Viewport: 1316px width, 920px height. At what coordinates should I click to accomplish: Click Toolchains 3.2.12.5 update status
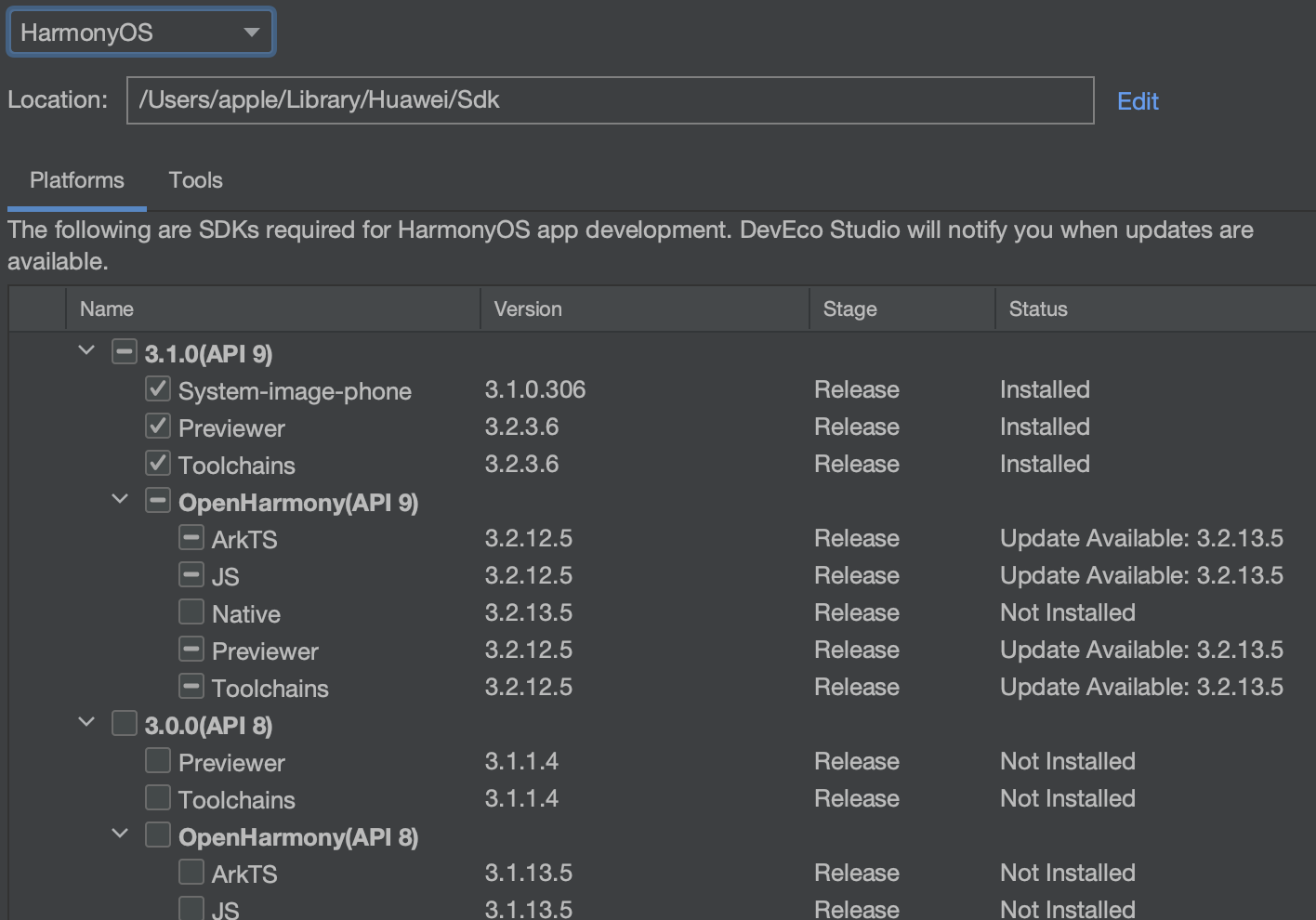(x=1141, y=687)
